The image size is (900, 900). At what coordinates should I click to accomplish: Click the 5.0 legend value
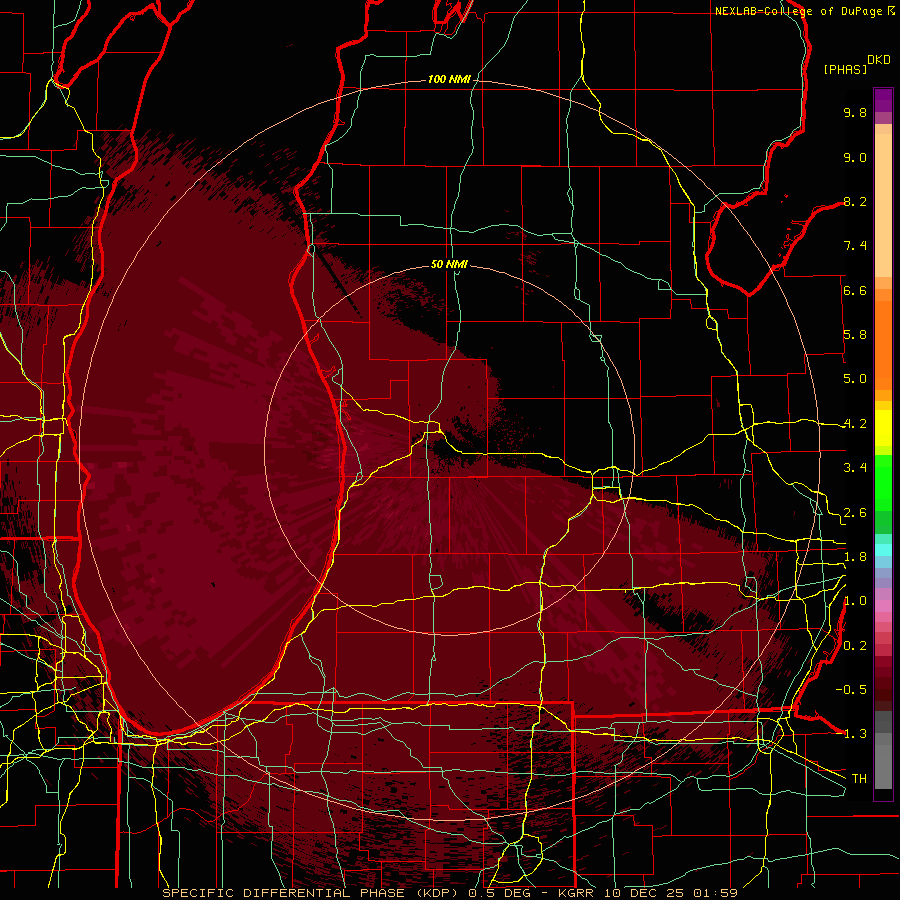pos(855,379)
